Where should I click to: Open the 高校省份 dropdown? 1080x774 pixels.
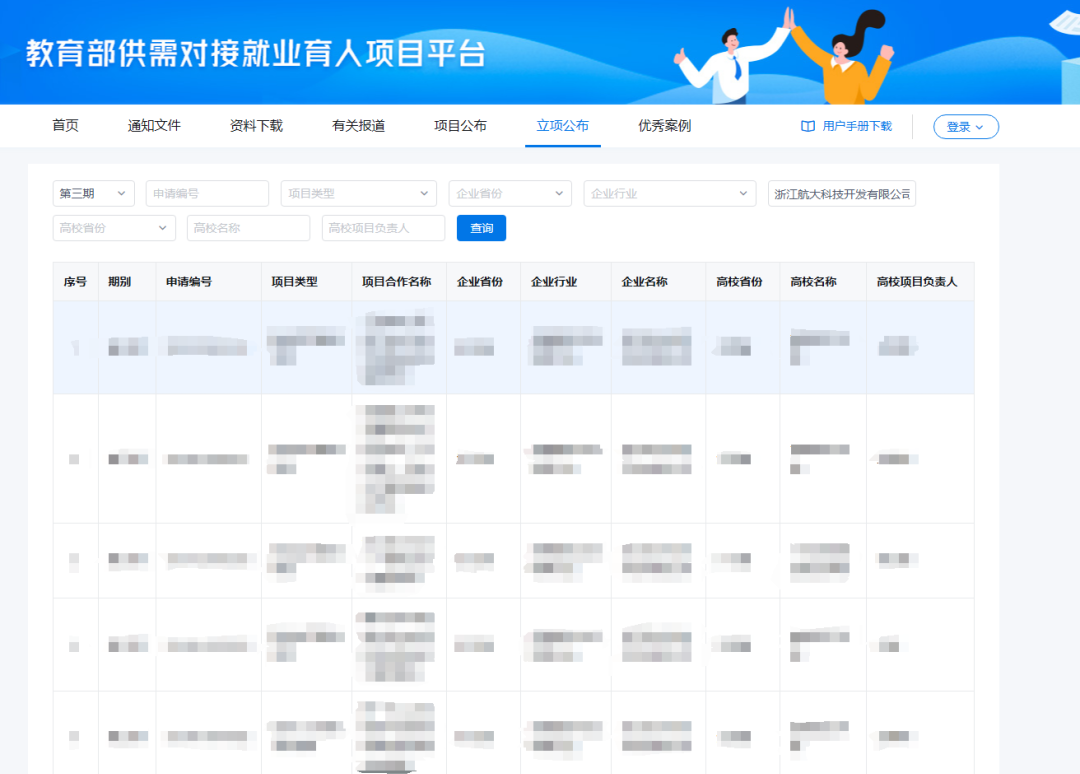(113, 228)
